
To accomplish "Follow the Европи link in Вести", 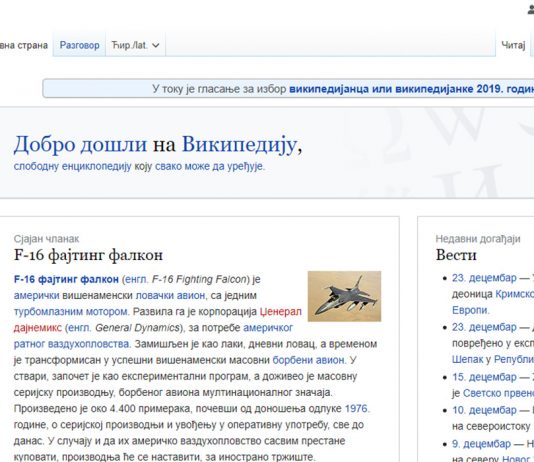I will click(x=470, y=310).
